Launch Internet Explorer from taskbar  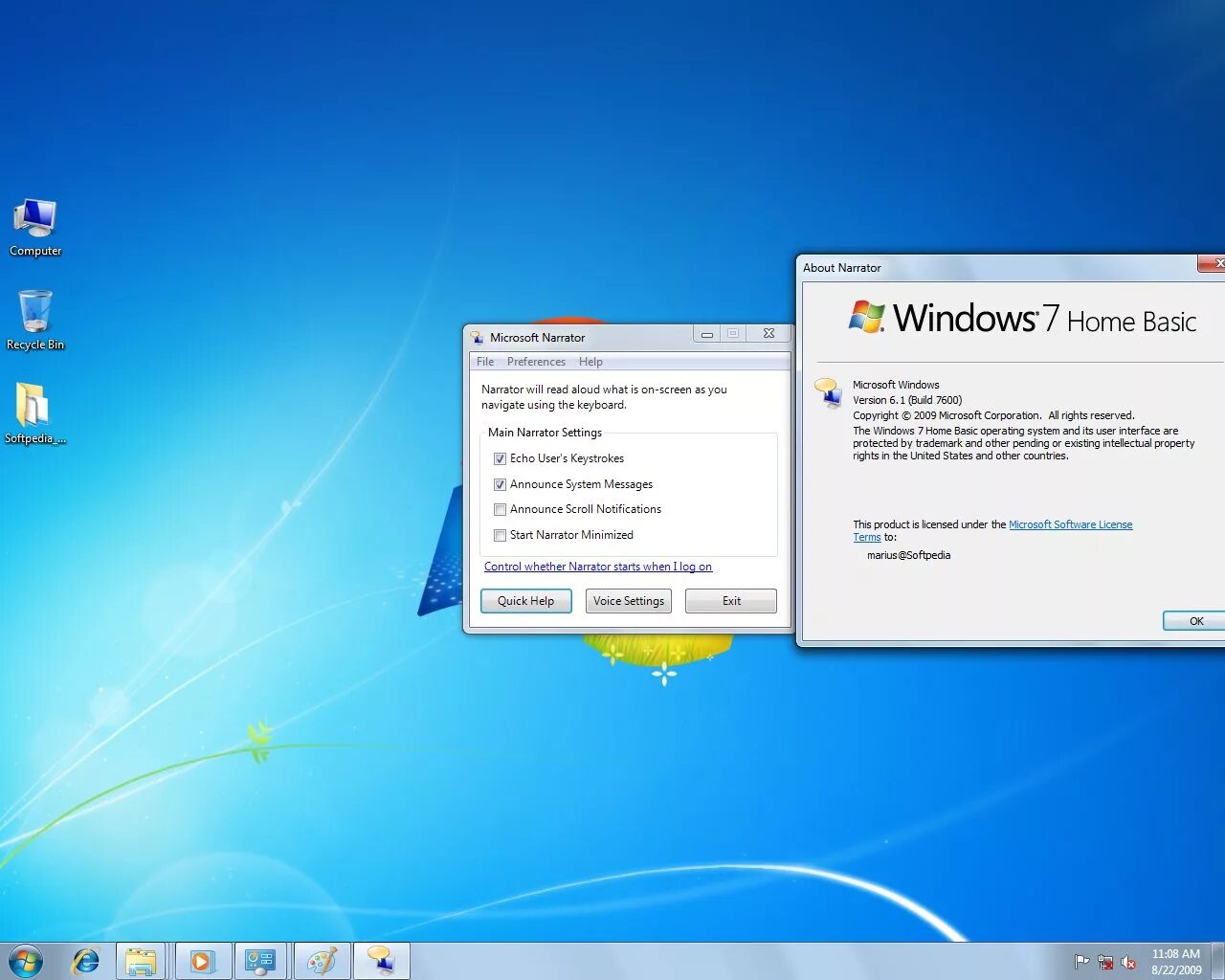click(86, 961)
